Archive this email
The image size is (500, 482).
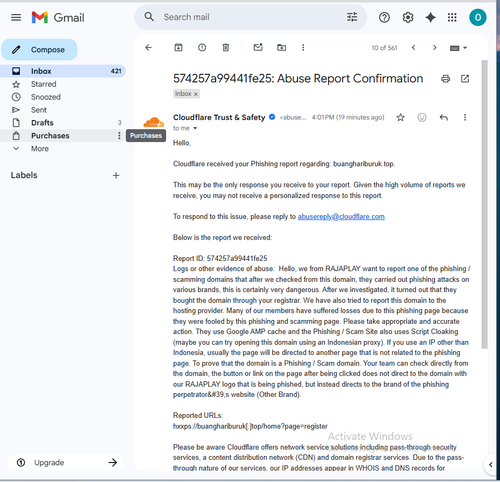(x=179, y=48)
